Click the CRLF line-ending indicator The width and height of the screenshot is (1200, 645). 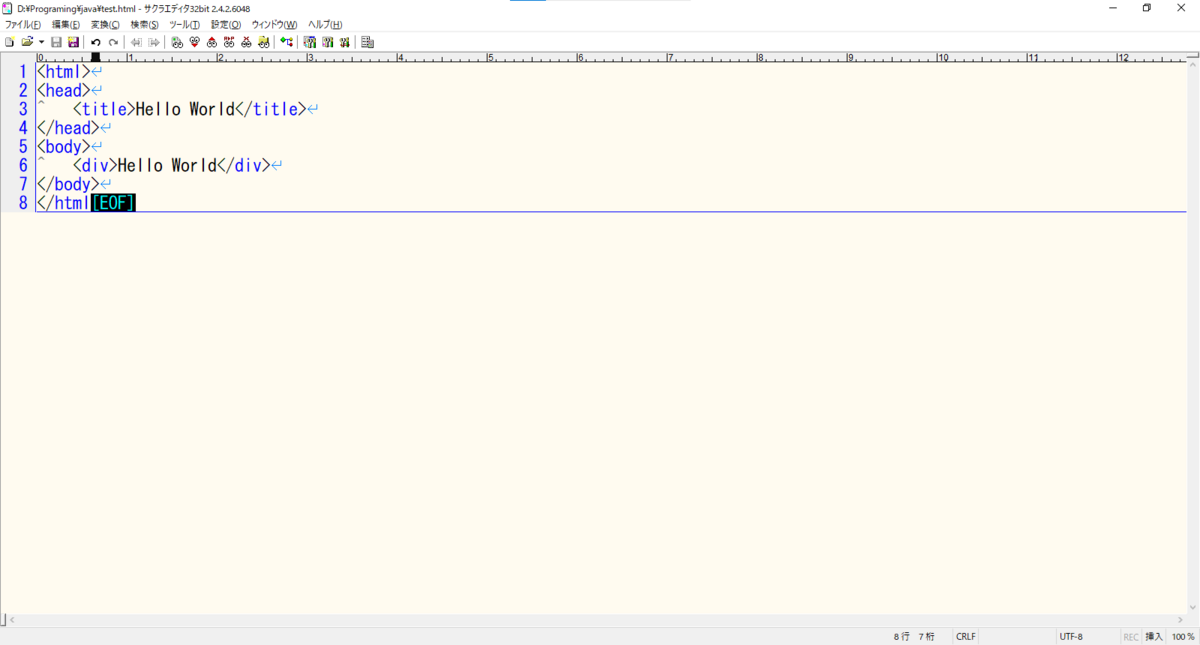(x=966, y=636)
